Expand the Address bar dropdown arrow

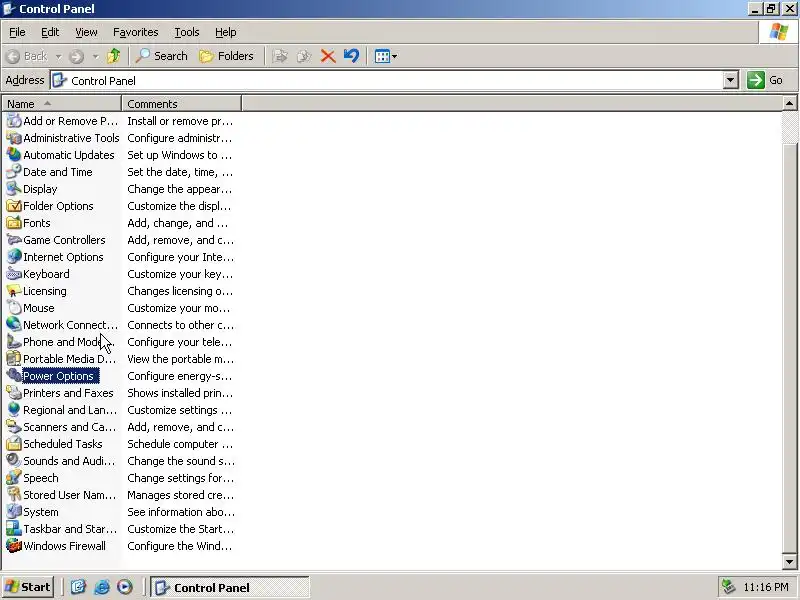click(x=731, y=80)
